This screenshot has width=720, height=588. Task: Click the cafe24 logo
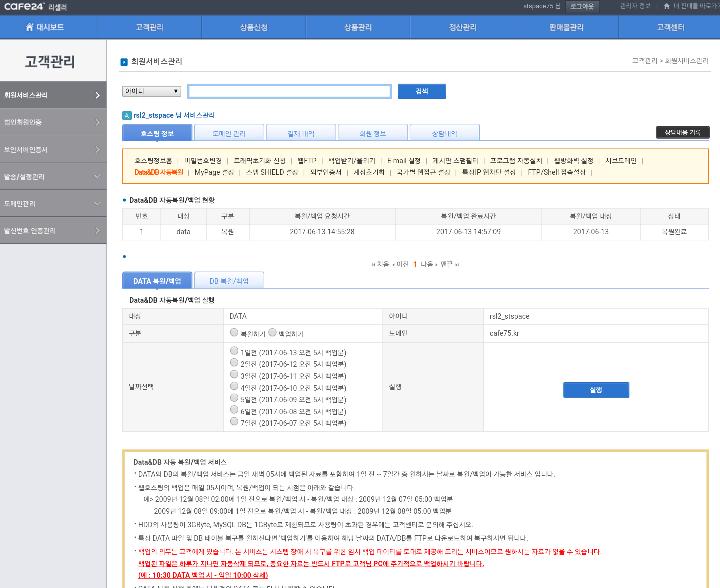[x=24, y=6]
